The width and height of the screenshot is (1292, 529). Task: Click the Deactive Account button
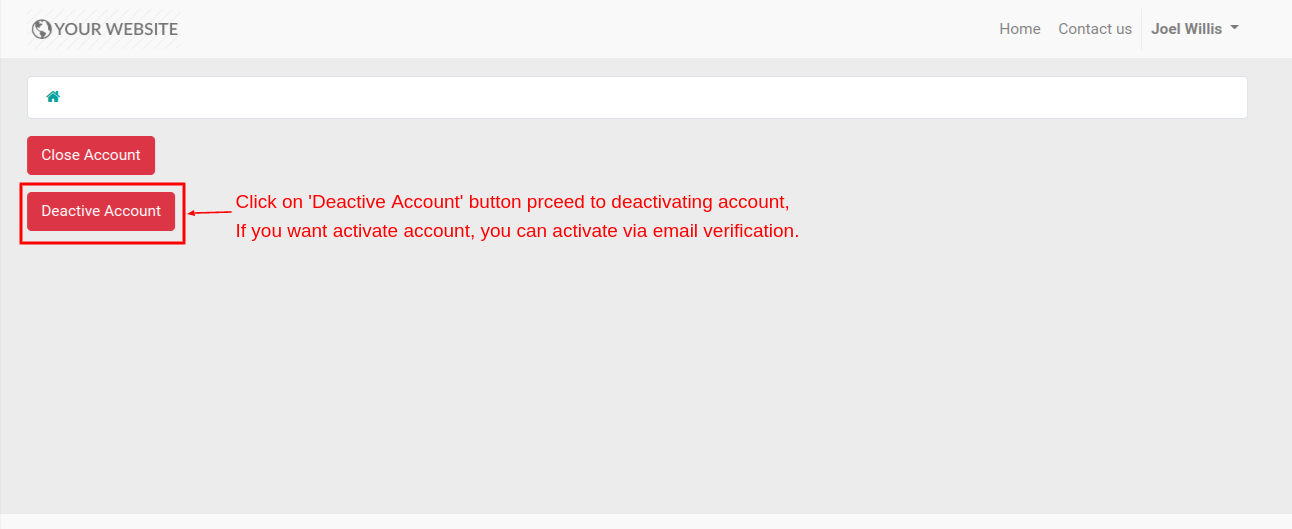(101, 211)
